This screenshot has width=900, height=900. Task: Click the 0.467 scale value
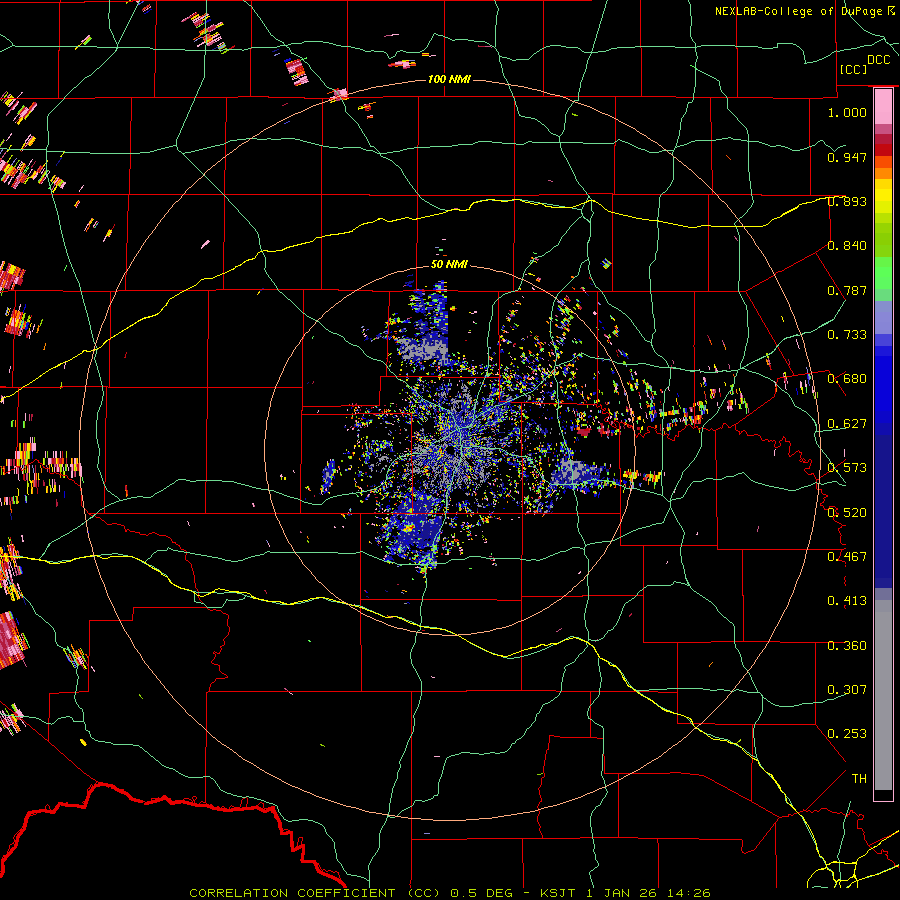click(x=847, y=557)
